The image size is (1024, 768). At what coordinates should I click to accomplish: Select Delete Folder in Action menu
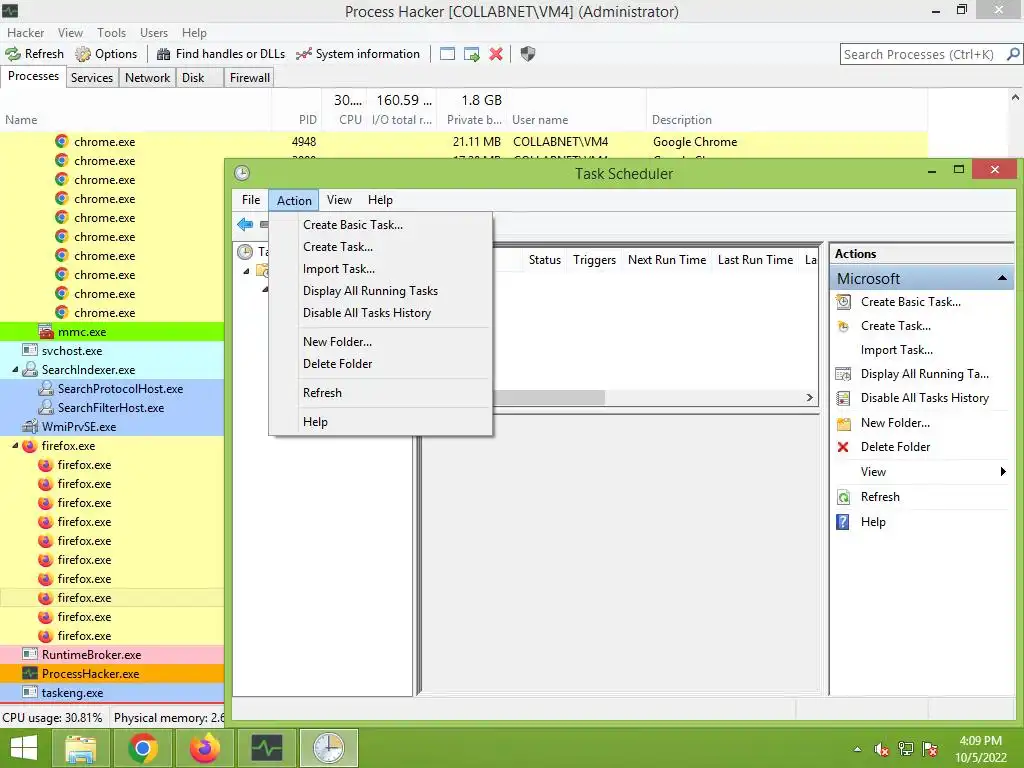(x=380, y=364)
